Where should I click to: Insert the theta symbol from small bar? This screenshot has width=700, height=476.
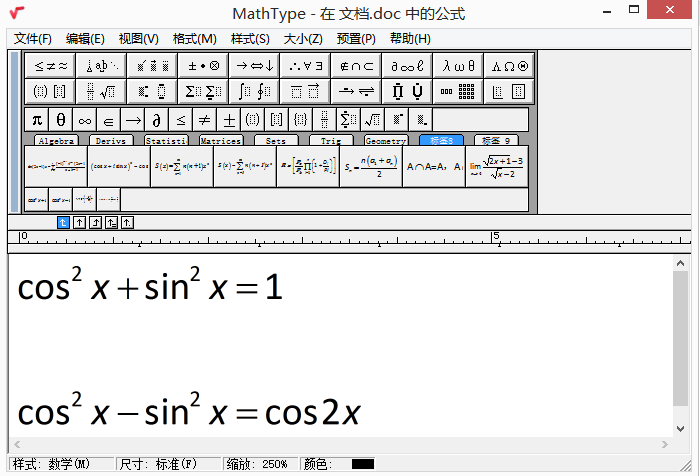click(61, 120)
